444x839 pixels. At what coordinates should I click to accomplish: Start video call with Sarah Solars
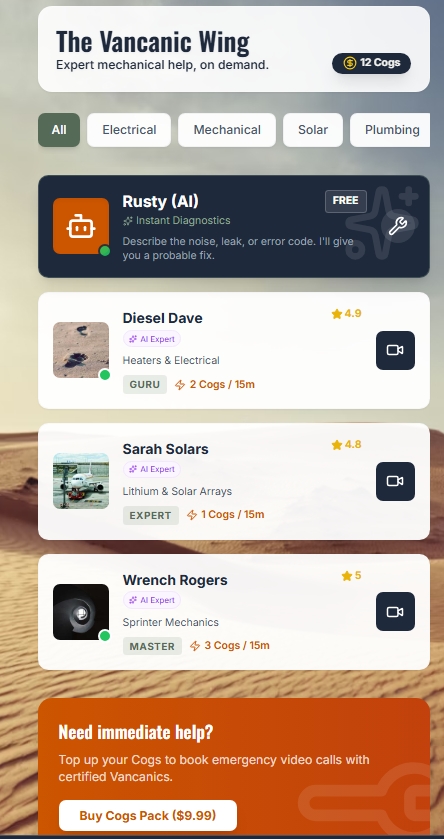395,482
